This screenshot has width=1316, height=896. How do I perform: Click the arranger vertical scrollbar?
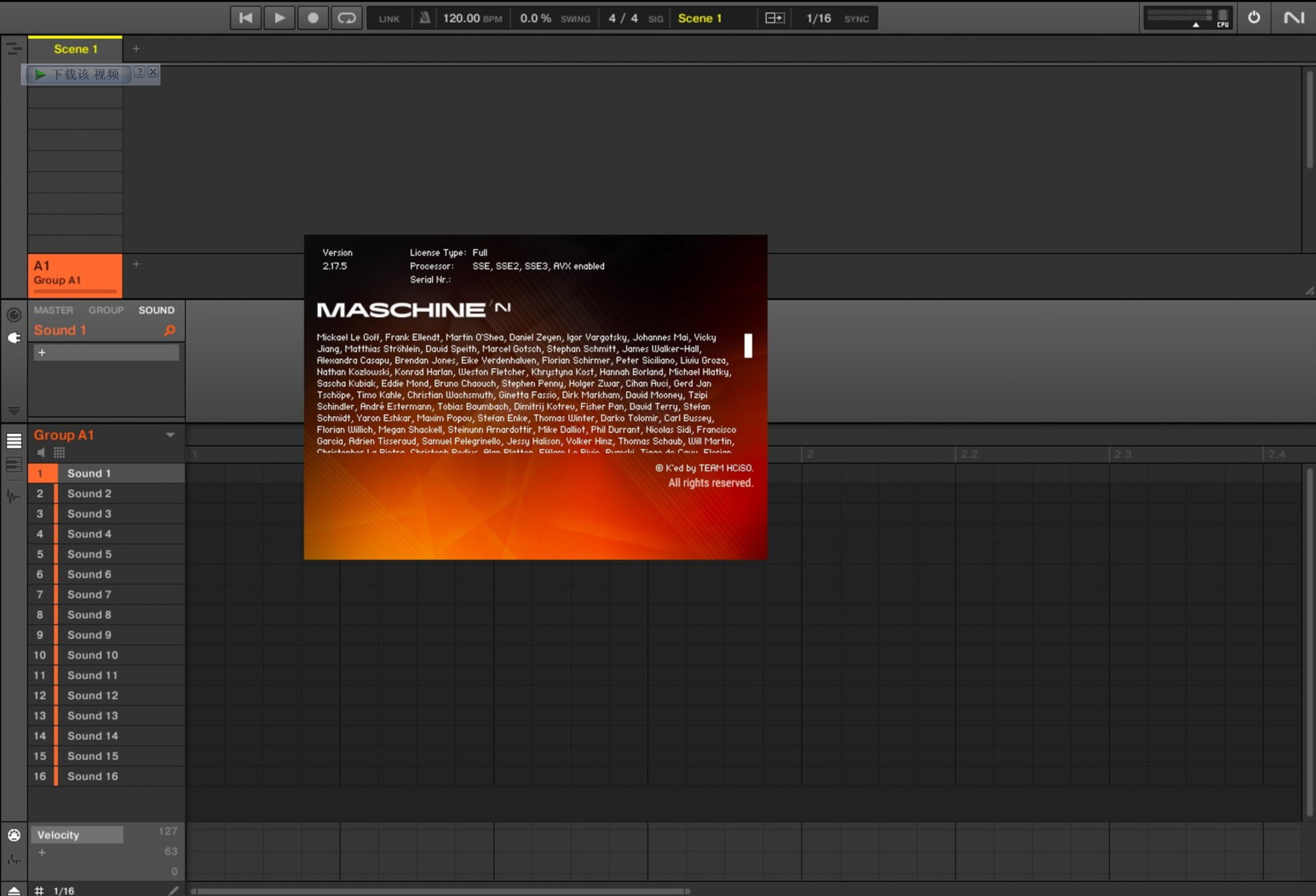coord(1310,119)
